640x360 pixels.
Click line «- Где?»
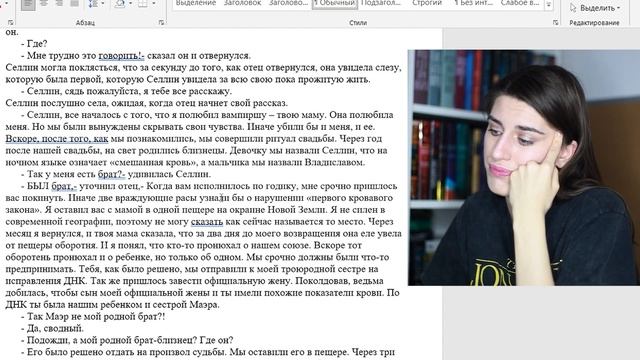coord(34,44)
